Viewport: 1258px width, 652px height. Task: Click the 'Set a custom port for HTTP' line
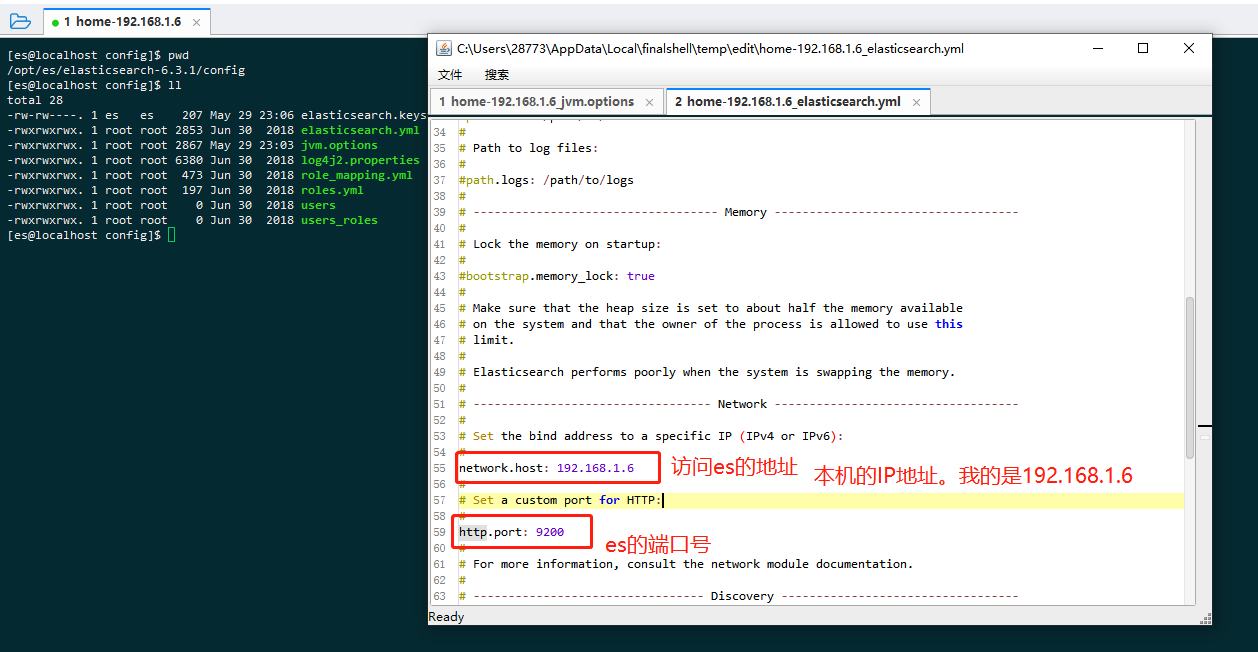(x=561, y=500)
